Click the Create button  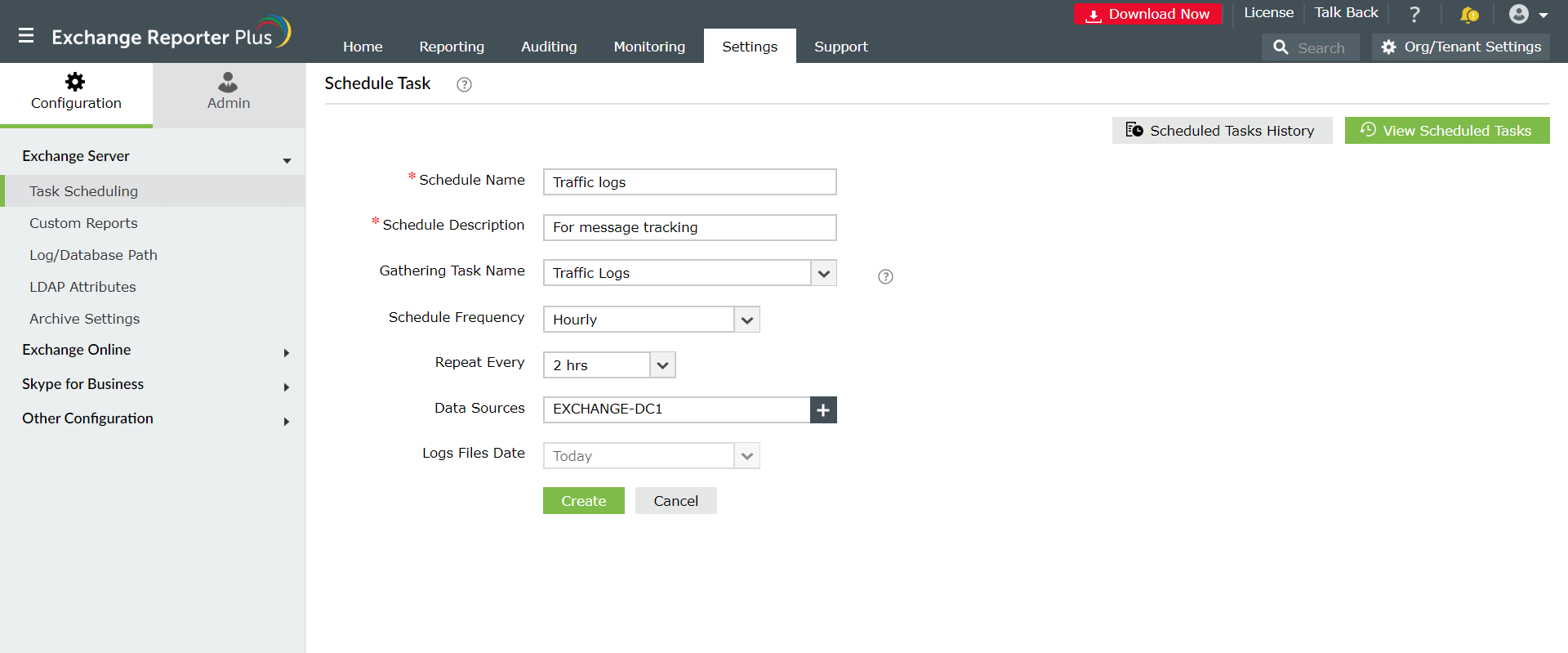click(584, 501)
